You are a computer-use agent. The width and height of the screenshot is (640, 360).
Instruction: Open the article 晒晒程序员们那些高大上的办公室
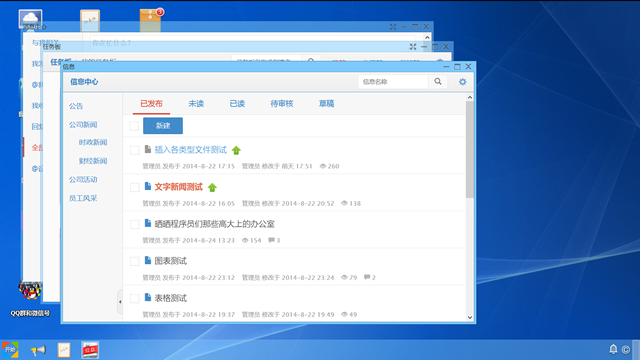[x=214, y=224]
